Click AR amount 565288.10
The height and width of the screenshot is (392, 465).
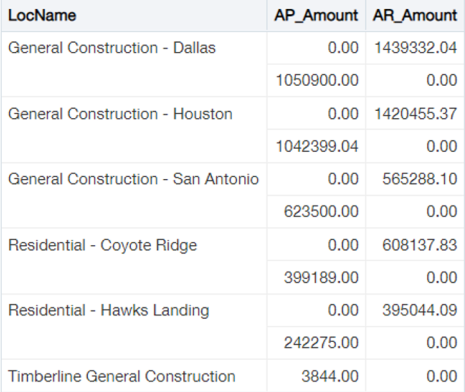tap(419, 179)
